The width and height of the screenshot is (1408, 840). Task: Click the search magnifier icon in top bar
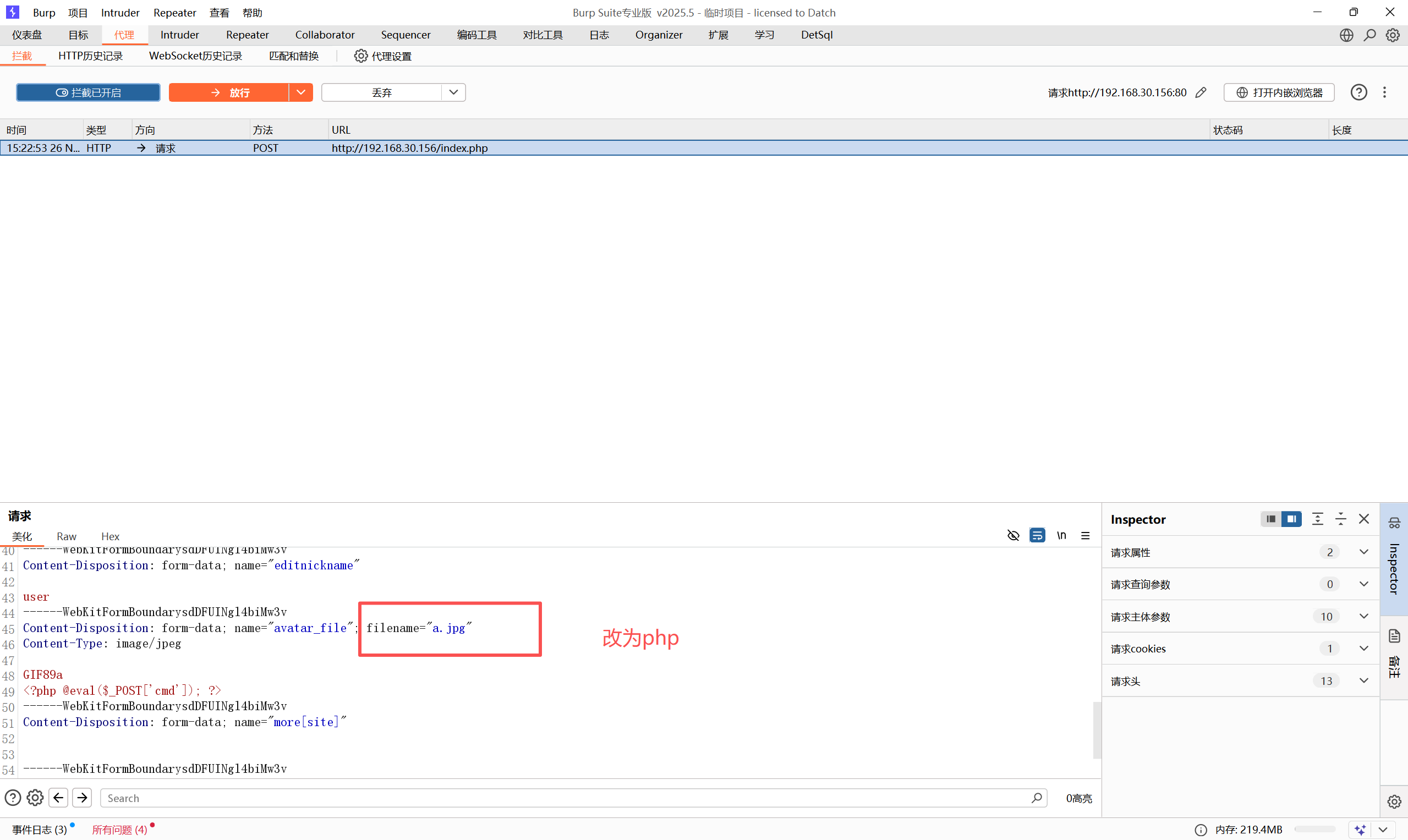pyautogui.click(x=1369, y=35)
